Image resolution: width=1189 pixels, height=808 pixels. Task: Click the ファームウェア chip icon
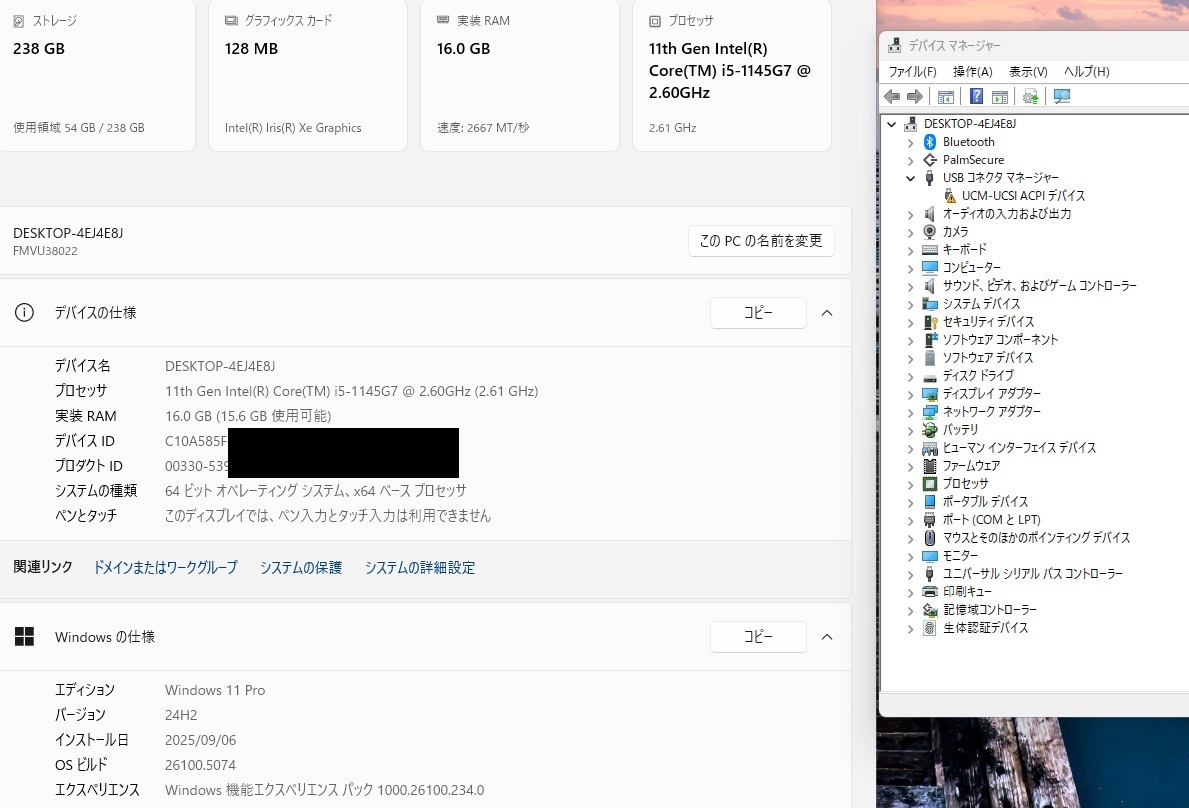[930, 466]
